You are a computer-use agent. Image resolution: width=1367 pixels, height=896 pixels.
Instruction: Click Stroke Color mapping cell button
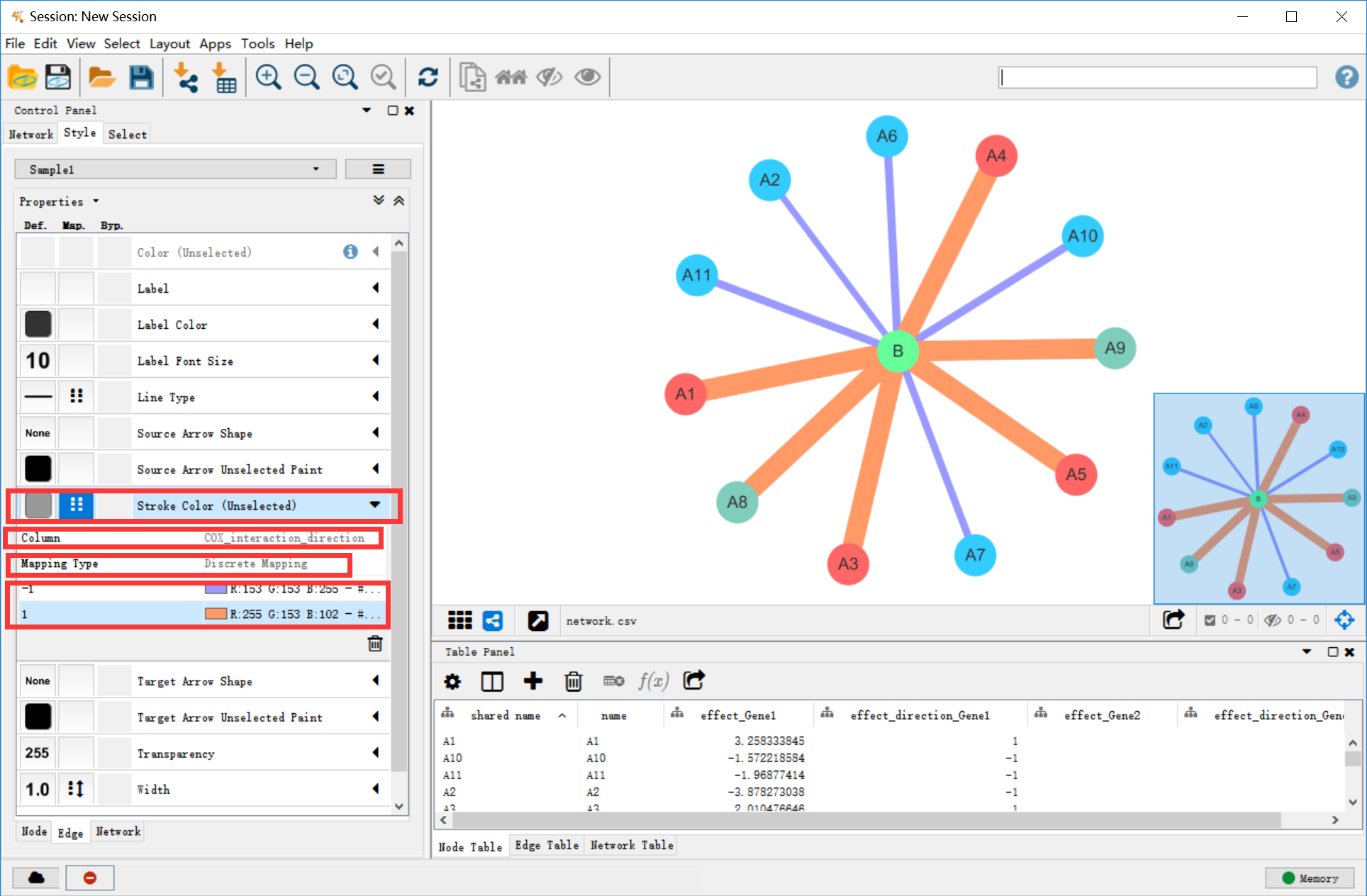[76, 505]
